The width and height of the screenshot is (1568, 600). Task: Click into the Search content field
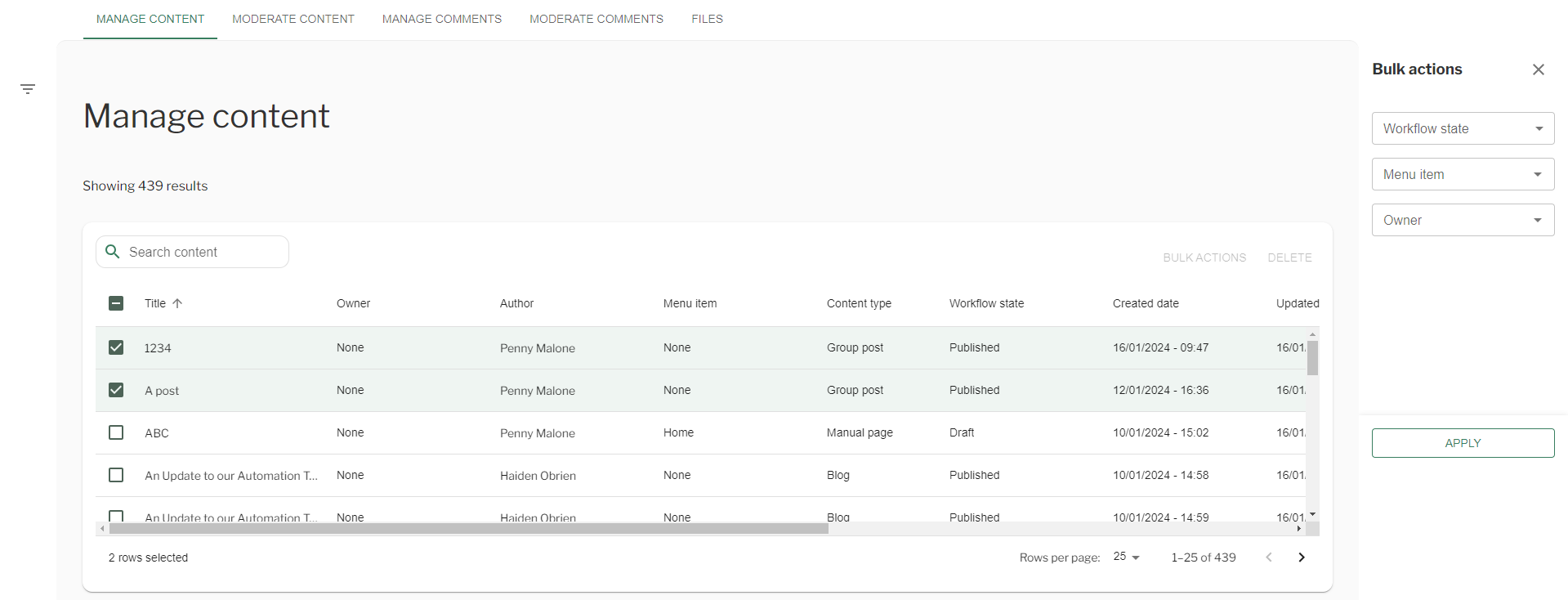click(x=204, y=252)
